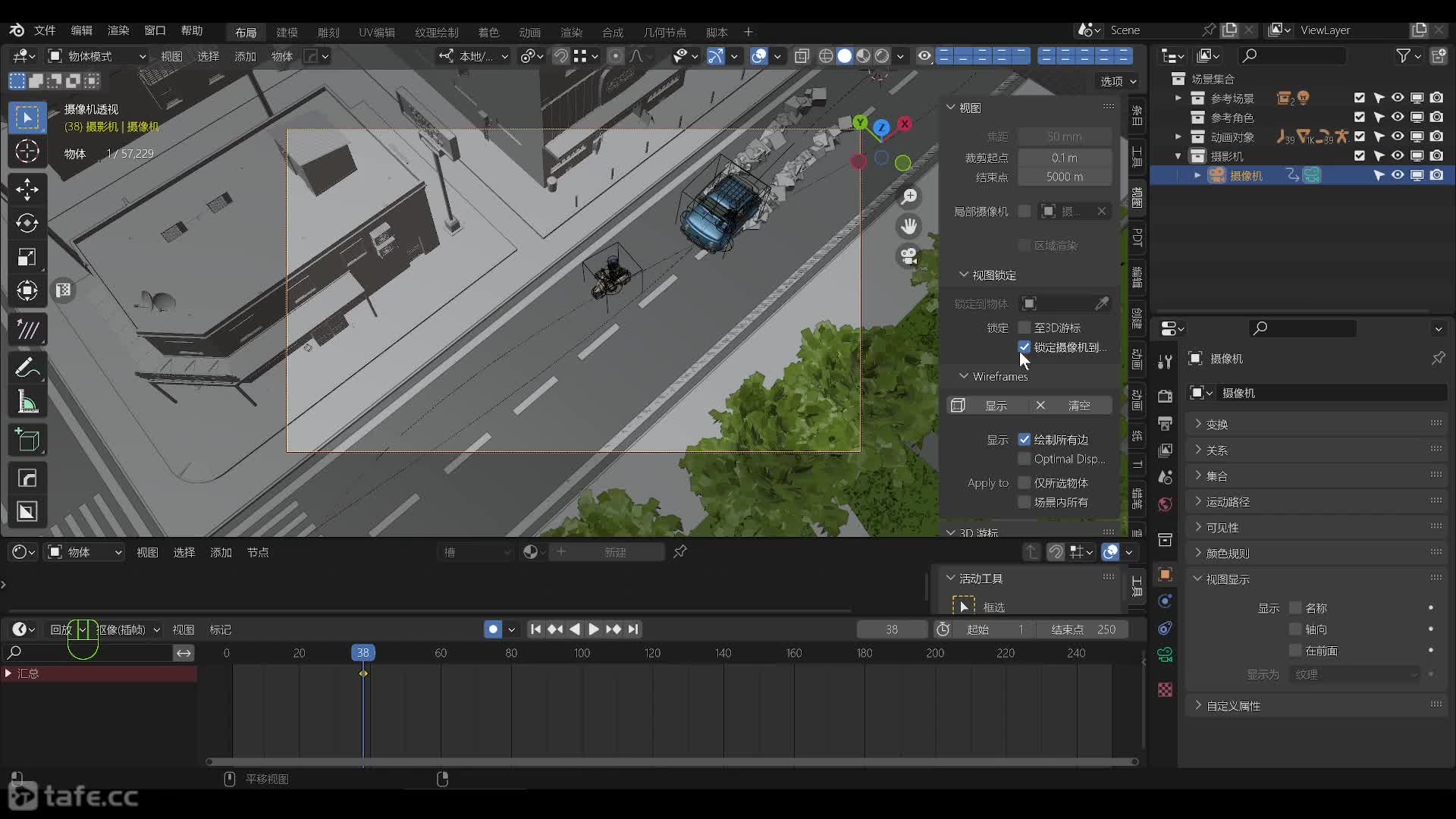Open the File menu
This screenshot has width=1456, height=819.
click(x=45, y=30)
